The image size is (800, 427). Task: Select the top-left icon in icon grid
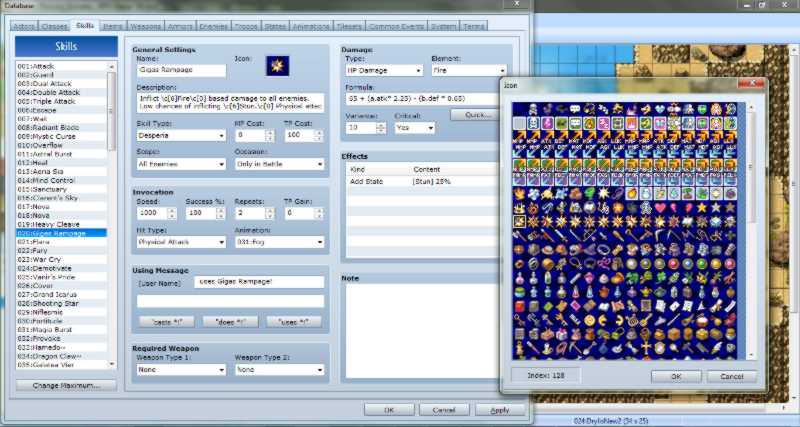click(520, 108)
